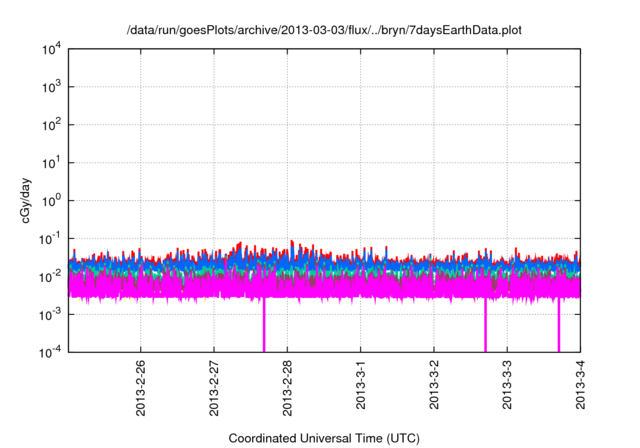Click the 10^3 y-axis tick label
Screen dimensions: 640x448
51,87
